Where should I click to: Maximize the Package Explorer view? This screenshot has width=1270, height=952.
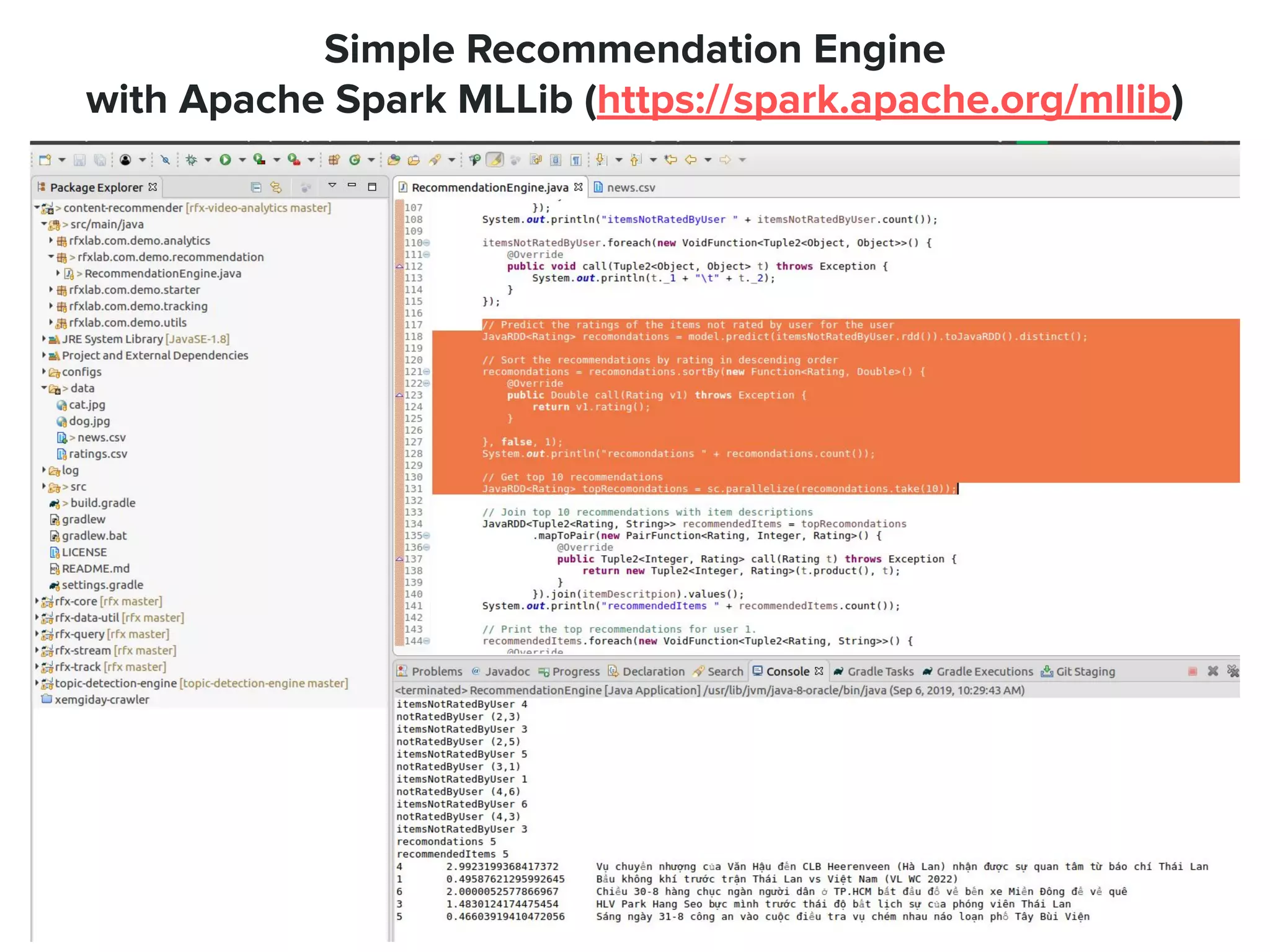click(x=372, y=187)
